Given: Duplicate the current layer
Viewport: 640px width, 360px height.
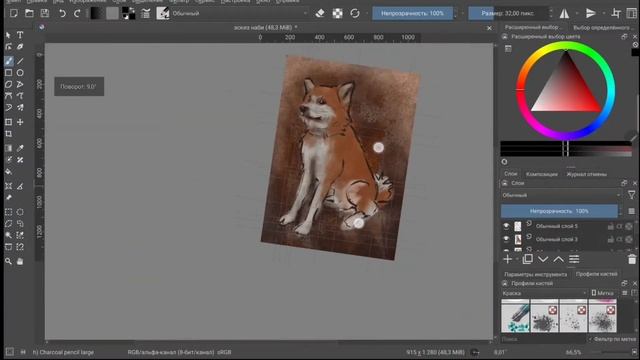Looking at the screenshot, I should 527,259.
